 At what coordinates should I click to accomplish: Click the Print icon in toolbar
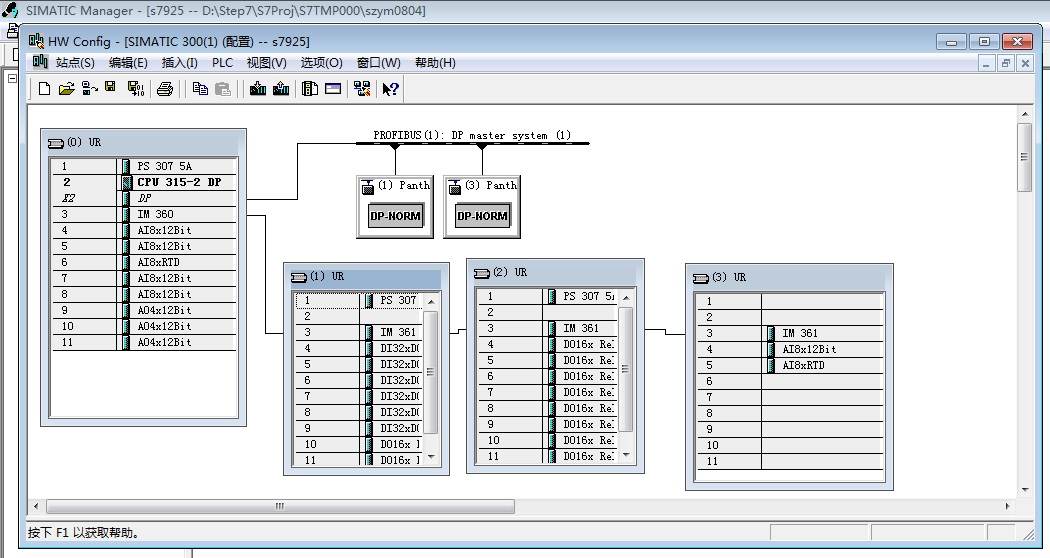pyautogui.click(x=165, y=88)
